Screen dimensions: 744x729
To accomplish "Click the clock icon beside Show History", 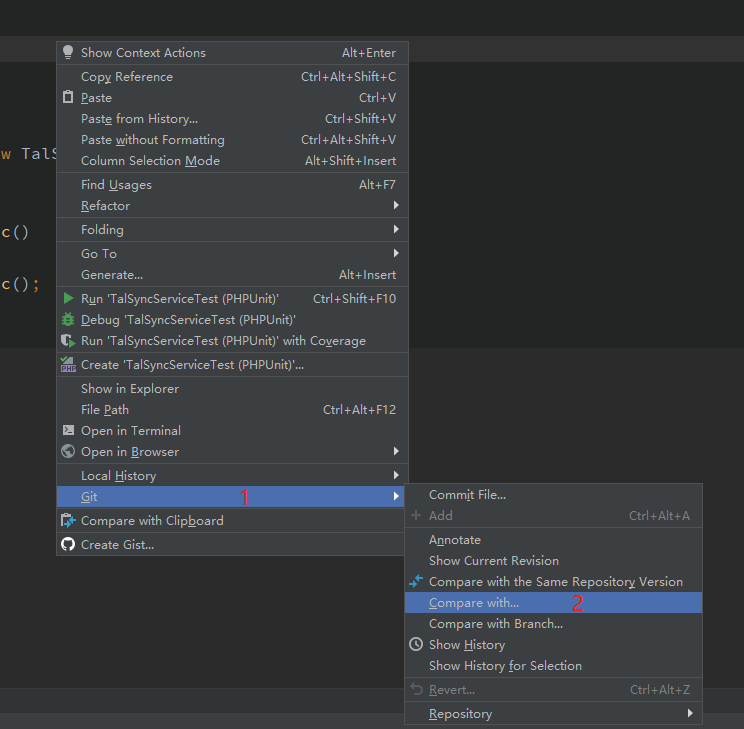I will [416, 644].
